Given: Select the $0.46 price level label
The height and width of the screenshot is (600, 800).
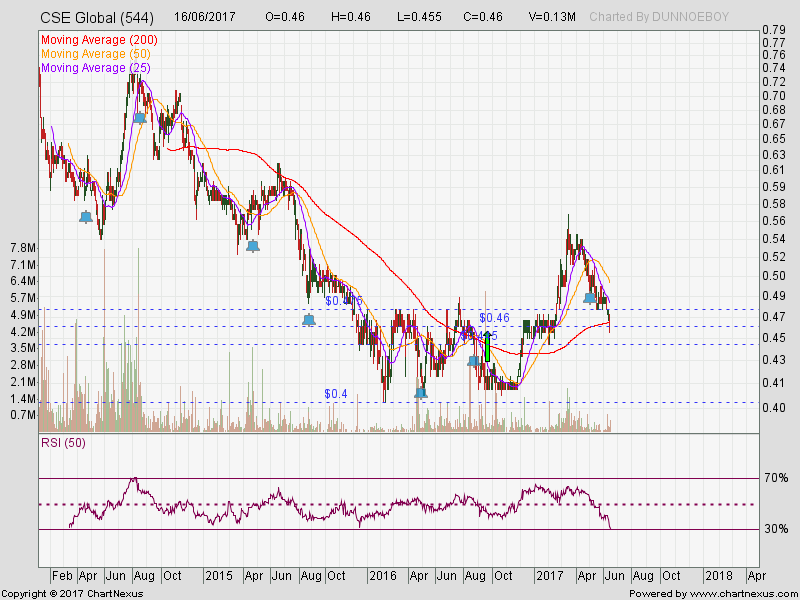Looking at the screenshot, I should pos(494,317).
